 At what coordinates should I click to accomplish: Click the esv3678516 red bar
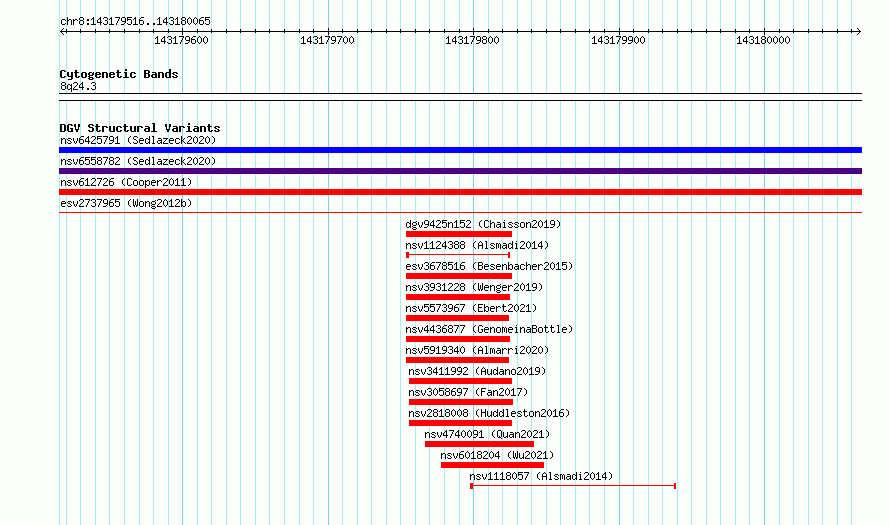pyautogui.click(x=459, y=276)
